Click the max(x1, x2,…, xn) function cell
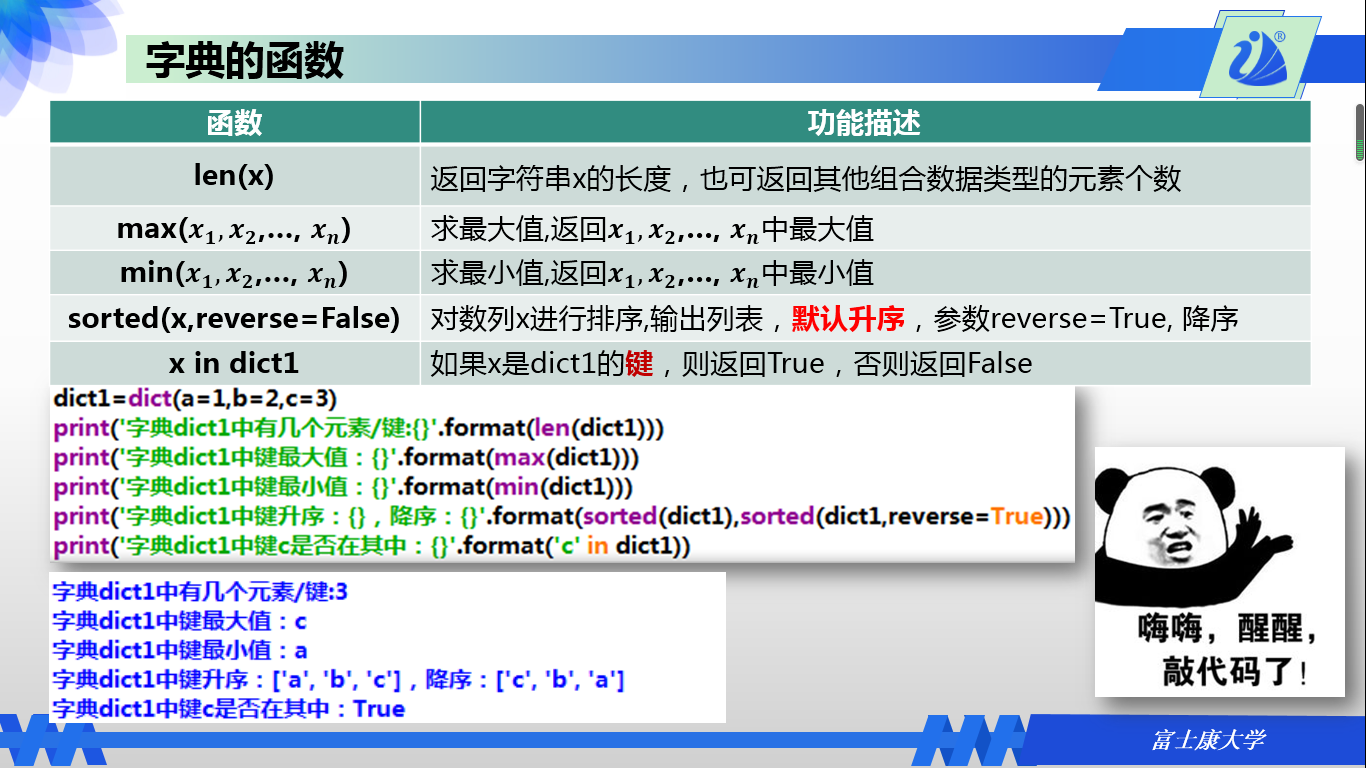 235,228
